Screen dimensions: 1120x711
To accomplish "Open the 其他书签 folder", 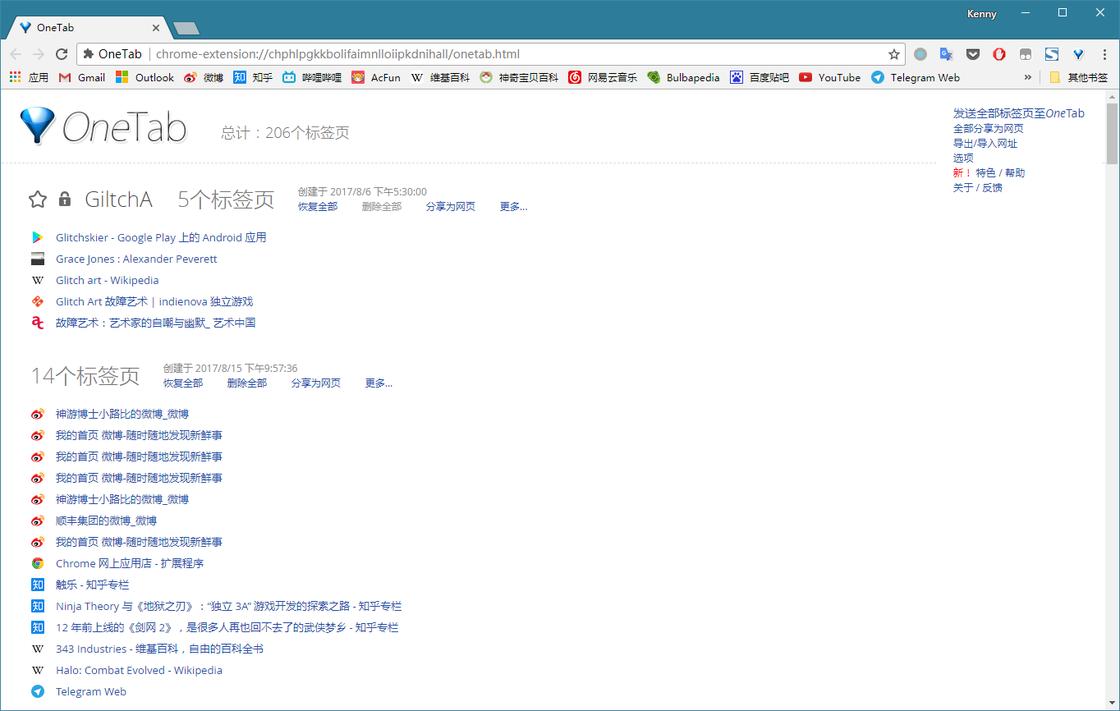I will coord(1078,77).
